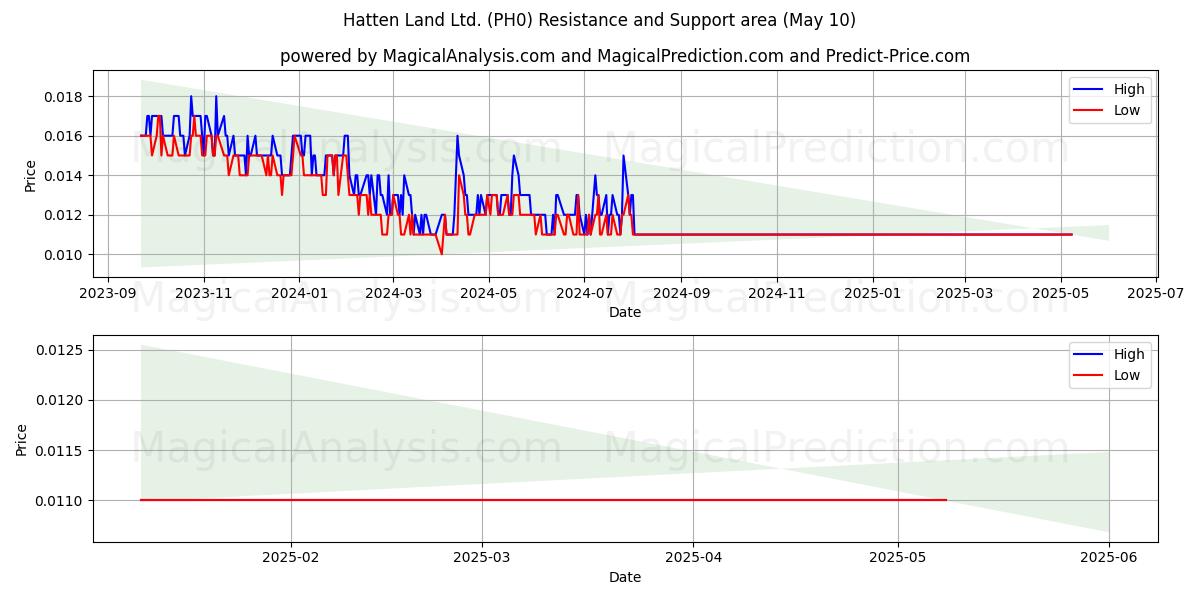Image resolution: width=1200 pixels, height=600 pixels.
Task: Click the top chart 'Date' axis label
Action: tap(625, 312)
